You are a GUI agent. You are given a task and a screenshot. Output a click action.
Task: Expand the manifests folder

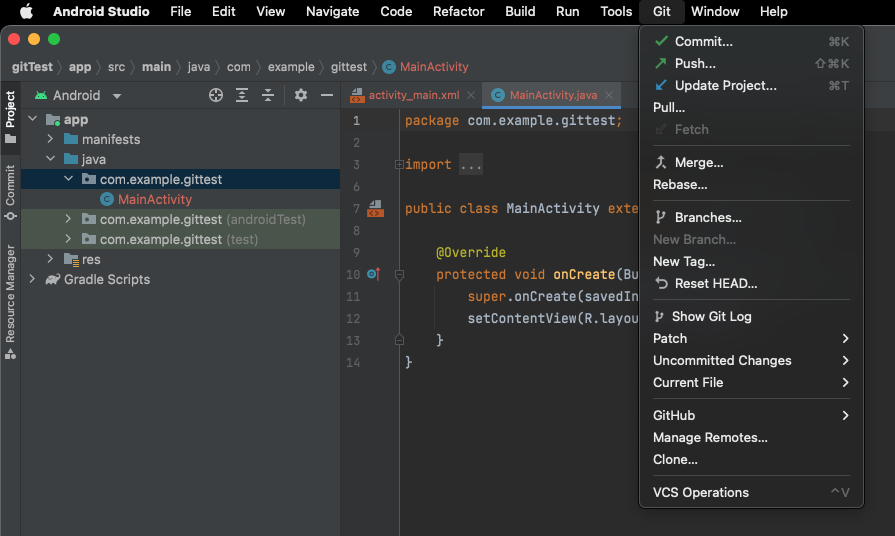50,139
